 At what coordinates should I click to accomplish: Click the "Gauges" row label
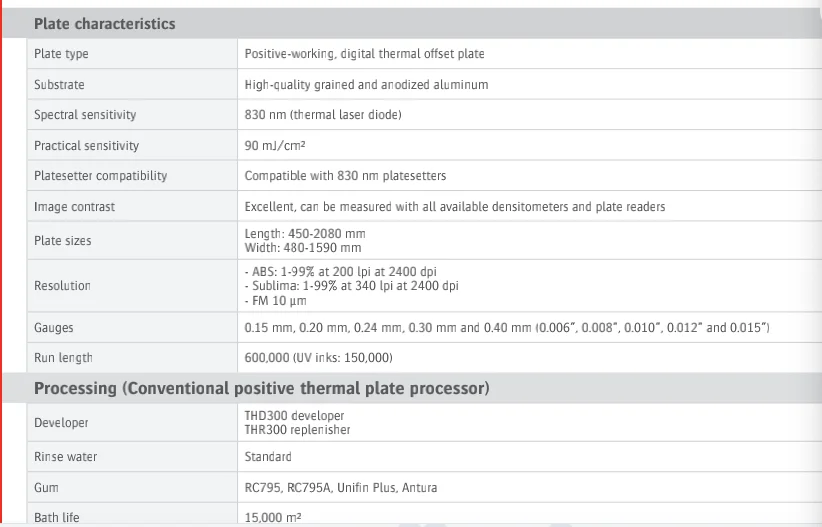pos(54,328)
